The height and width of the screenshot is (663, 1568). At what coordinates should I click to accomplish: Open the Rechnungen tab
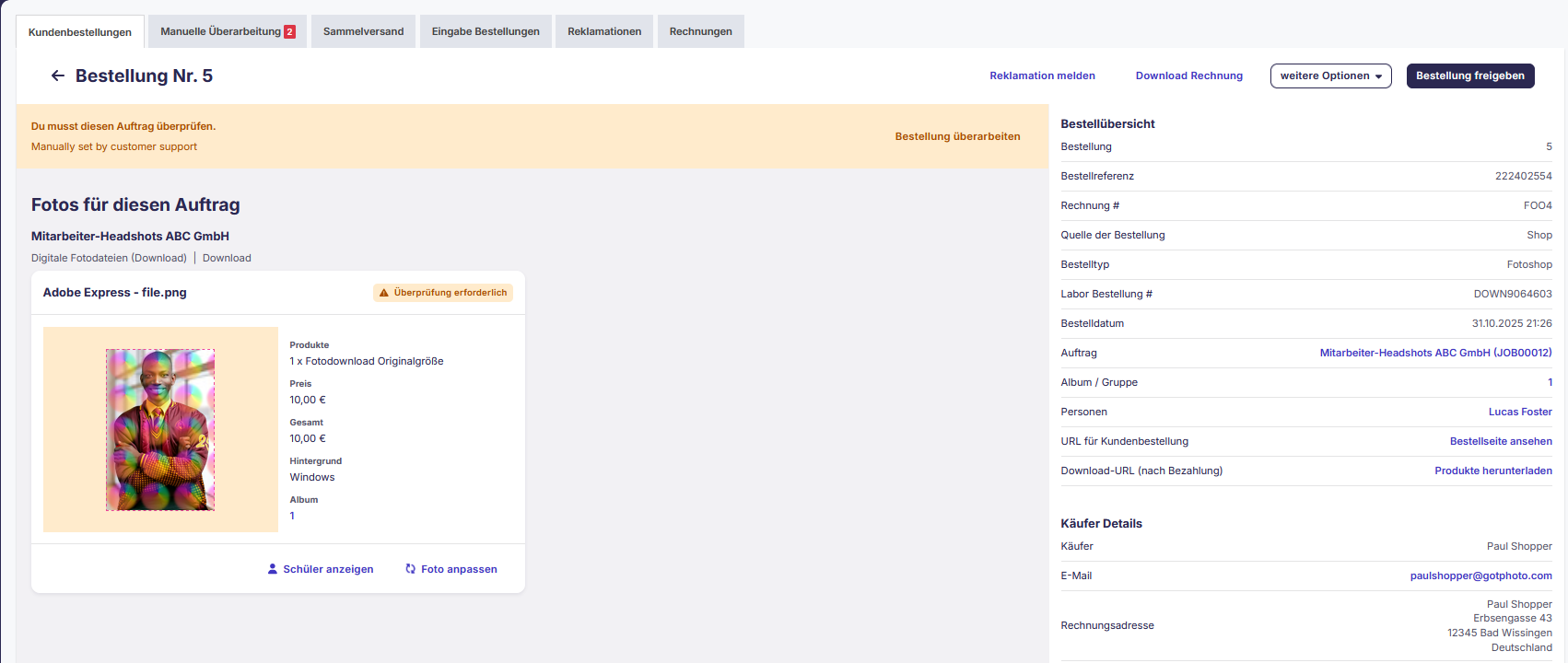[x=701, y=31]
